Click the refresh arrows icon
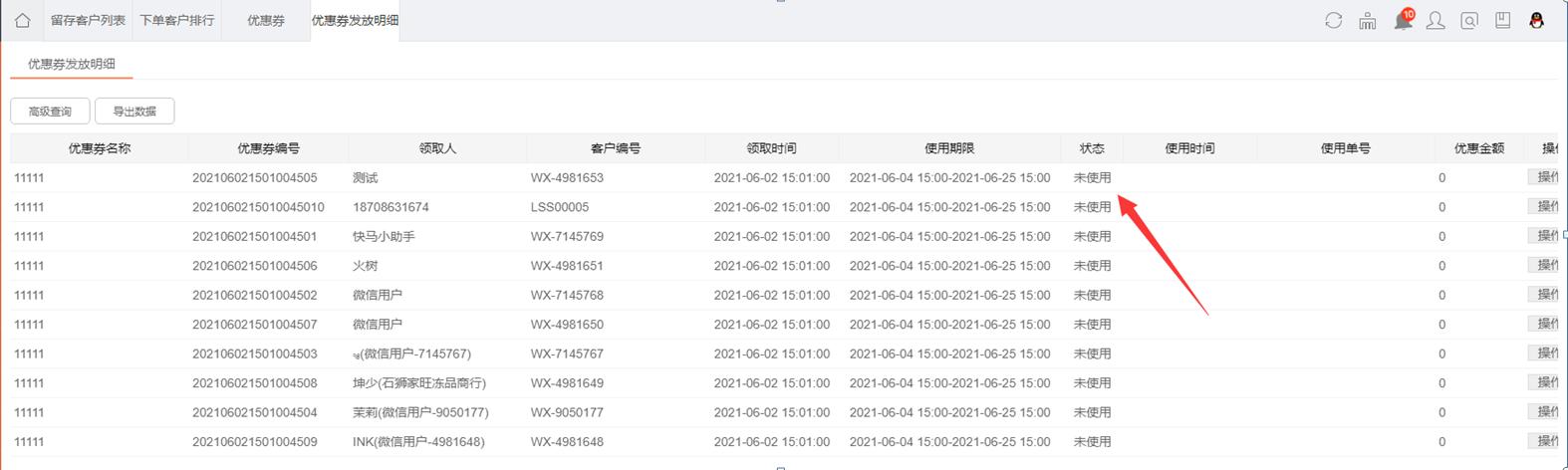Screen dimensions: 1568x470 (x=1333, y=20)
